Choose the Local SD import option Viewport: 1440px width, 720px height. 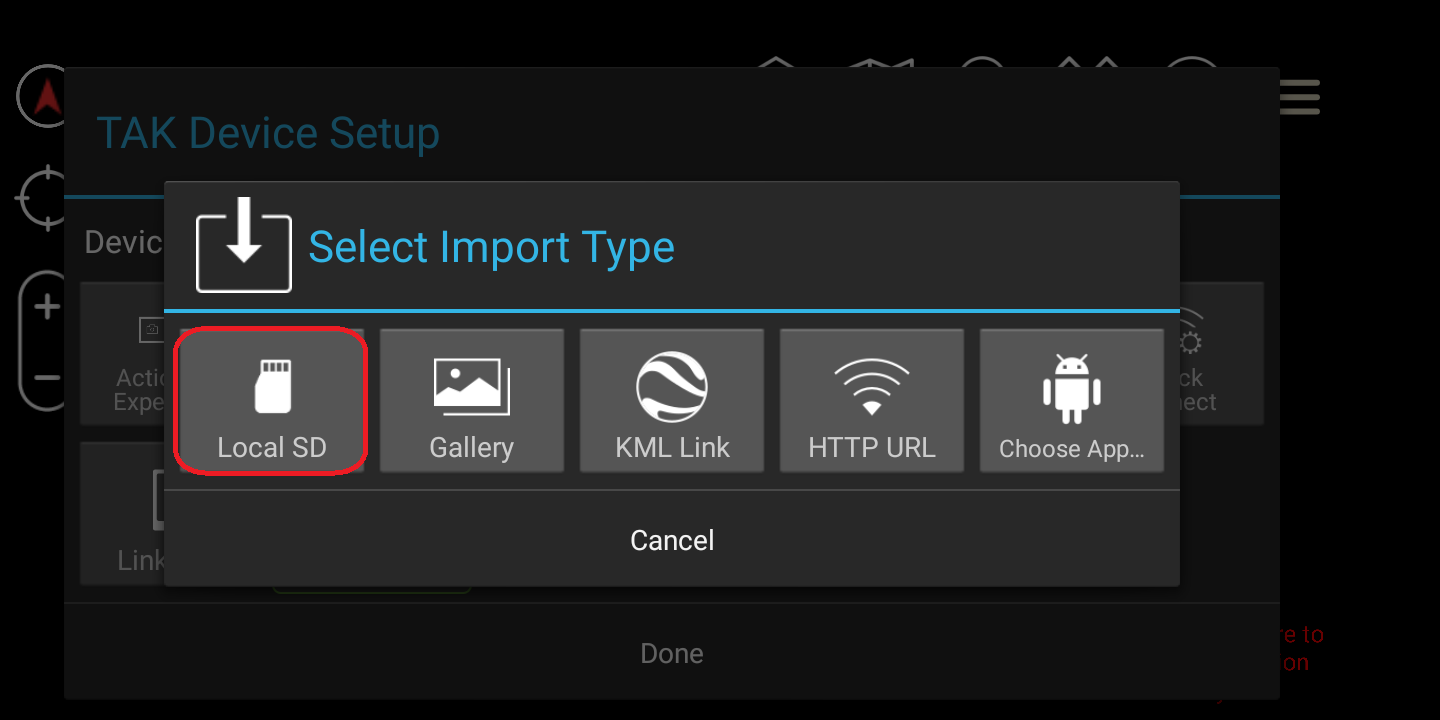(271, 400)
